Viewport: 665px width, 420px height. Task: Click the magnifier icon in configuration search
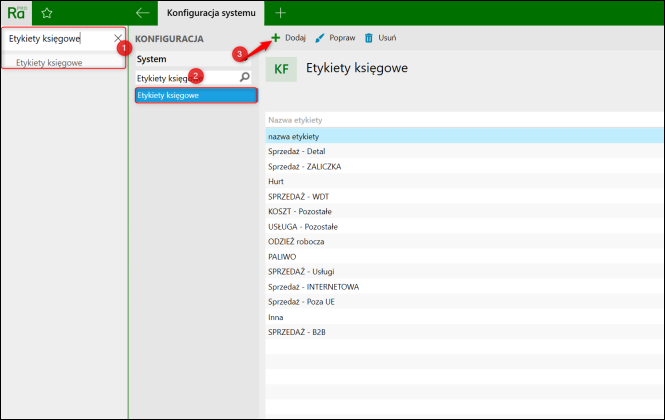(x=245, y=77)
